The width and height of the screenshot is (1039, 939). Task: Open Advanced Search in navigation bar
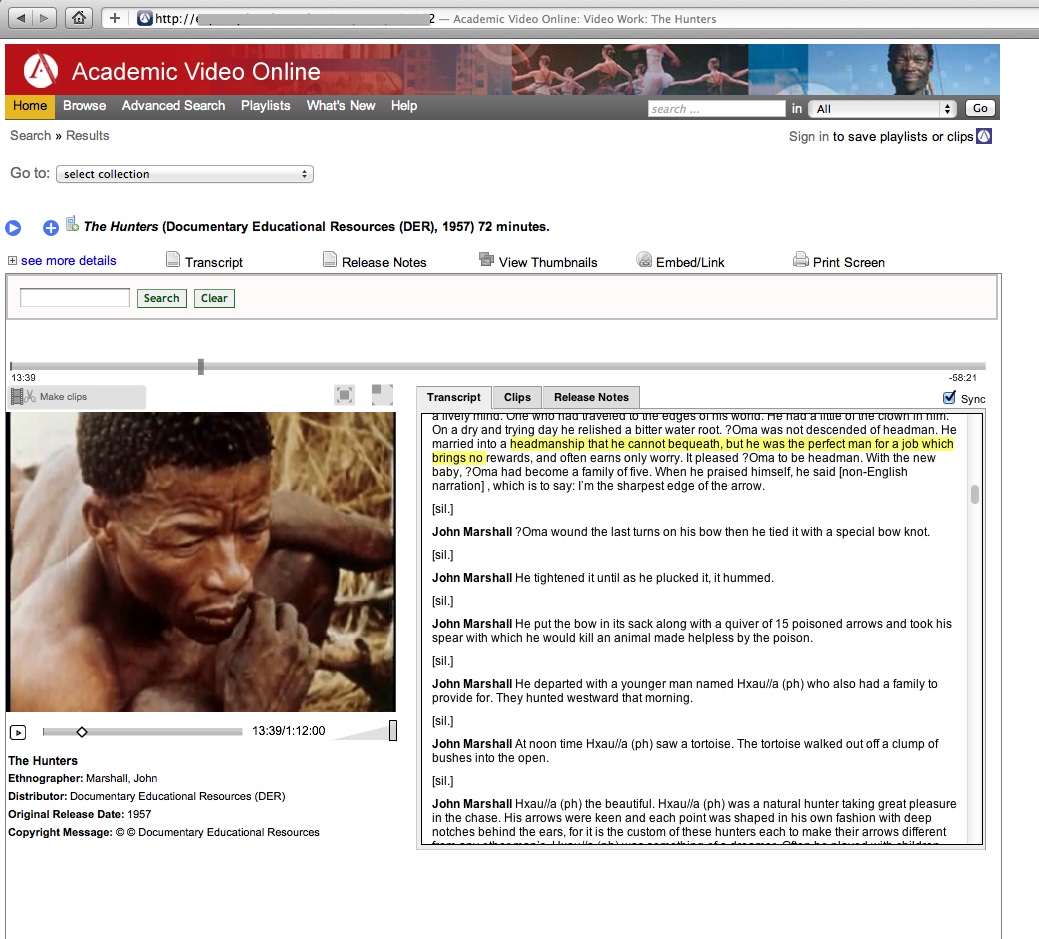point(173,106)
